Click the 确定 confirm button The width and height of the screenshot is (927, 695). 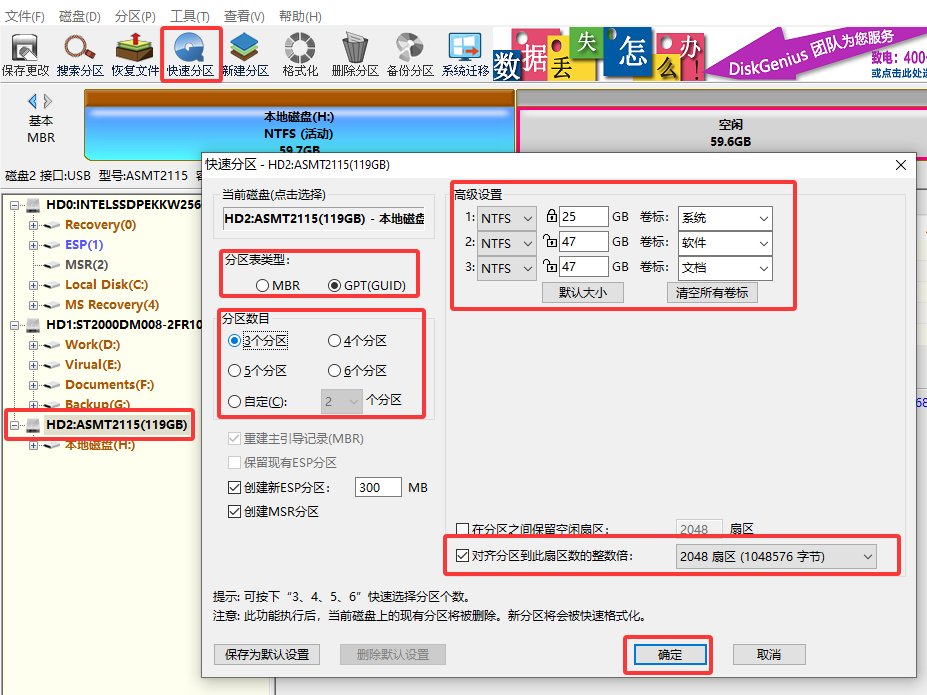click(670, 654)
